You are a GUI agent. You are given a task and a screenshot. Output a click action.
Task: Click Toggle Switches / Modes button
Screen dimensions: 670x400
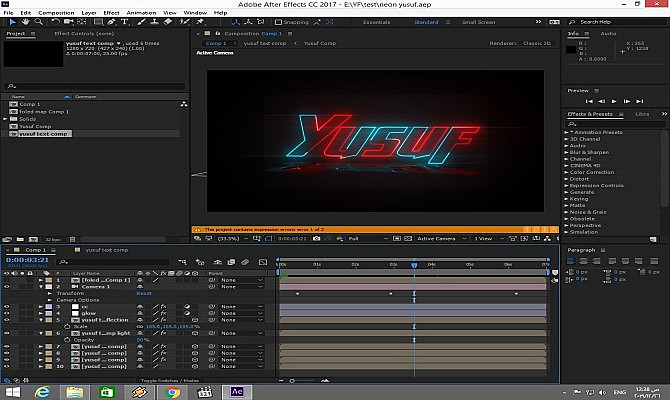coord(170,380)
